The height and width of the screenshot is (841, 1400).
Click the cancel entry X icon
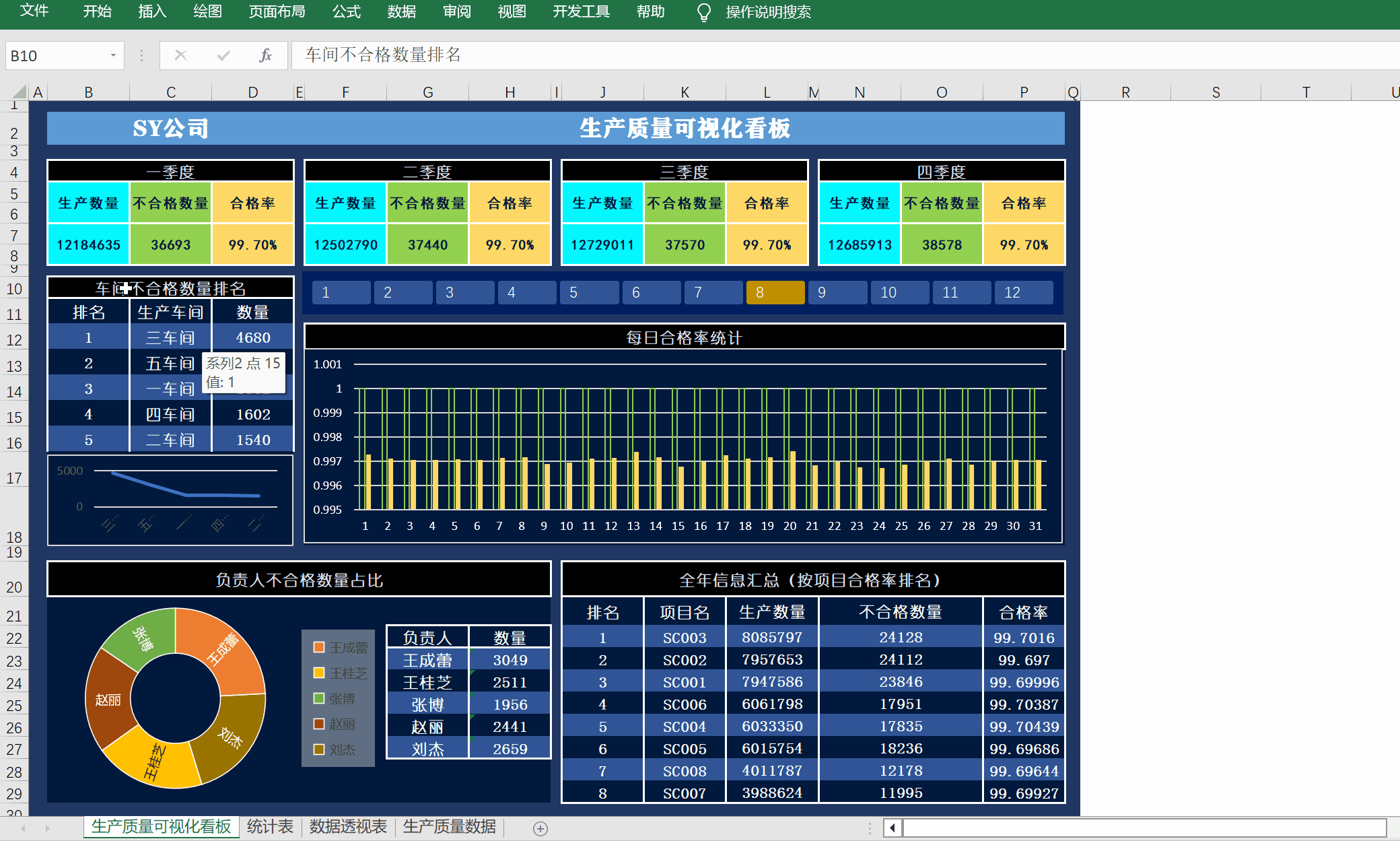tap(180, 55)
